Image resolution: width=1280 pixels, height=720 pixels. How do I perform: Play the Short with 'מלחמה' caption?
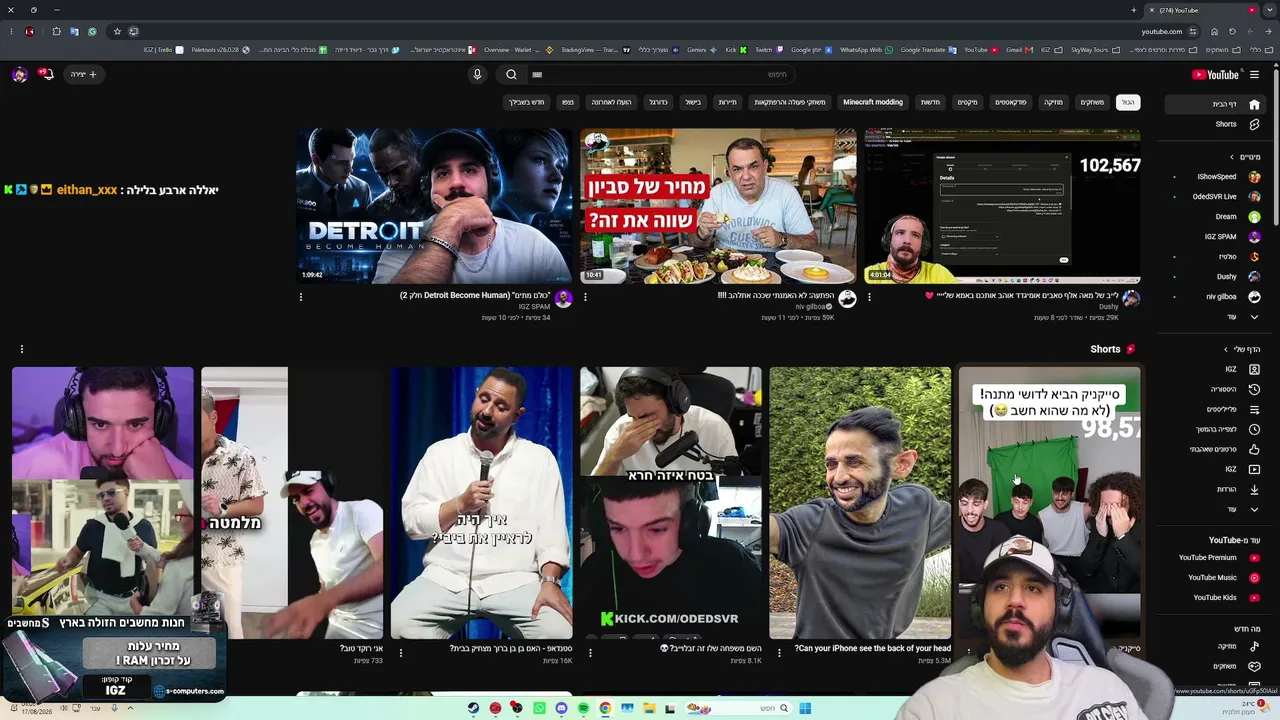pos(292,502)
